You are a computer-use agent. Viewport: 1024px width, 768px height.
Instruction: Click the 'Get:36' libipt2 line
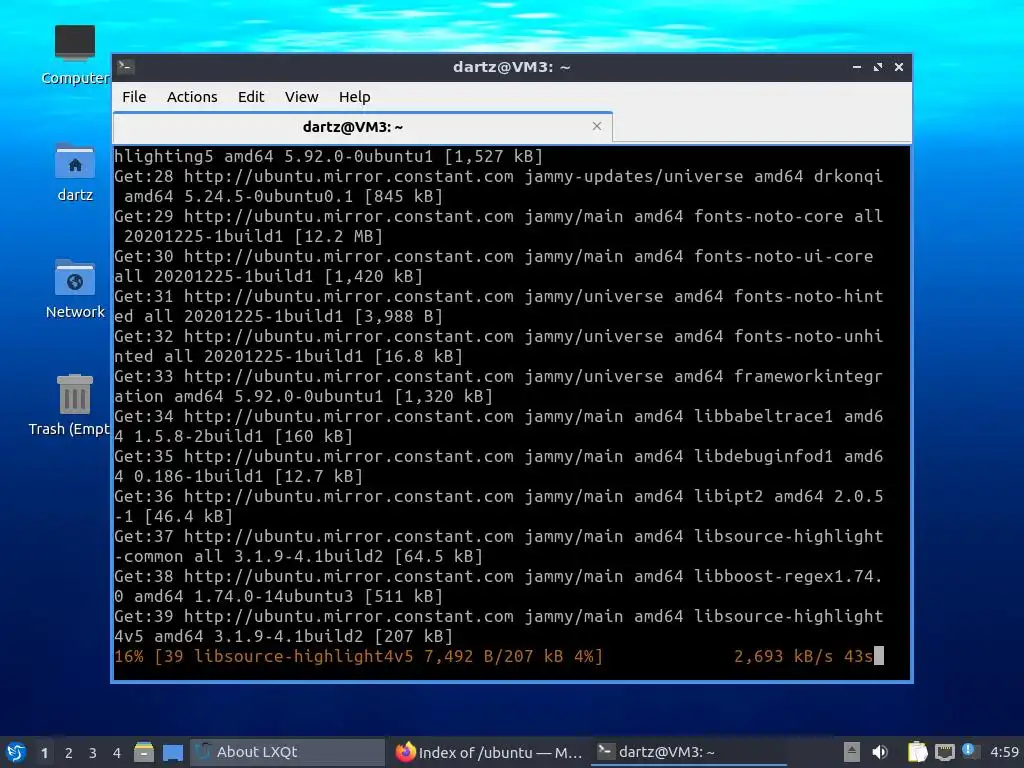tap(498, 506)
